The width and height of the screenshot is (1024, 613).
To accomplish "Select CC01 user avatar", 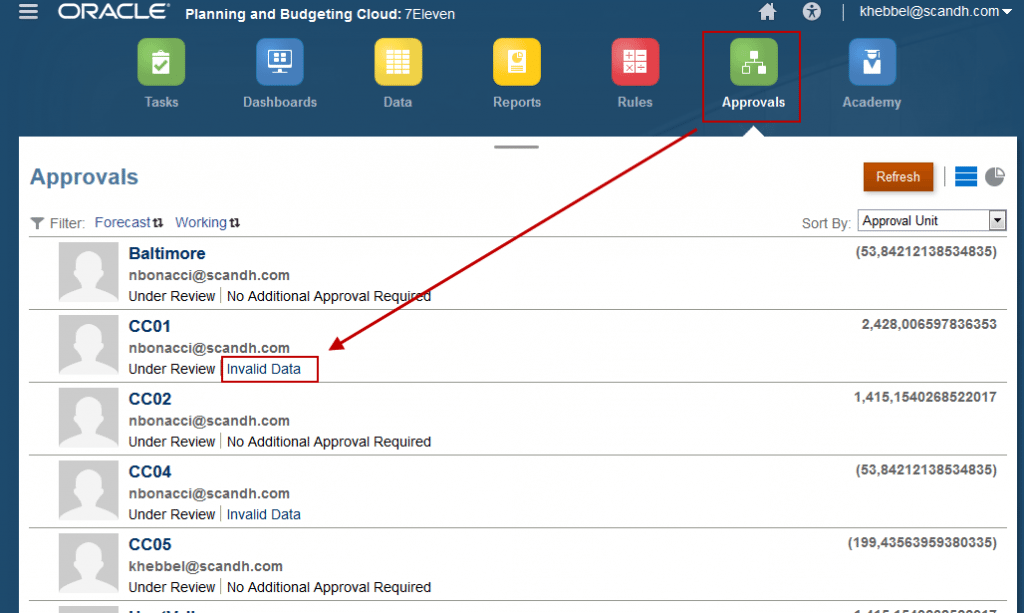I will (x=88, y=345).
